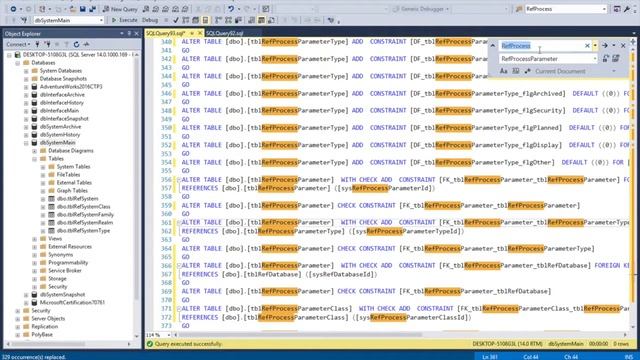Screen dimensions: 640x360
Task: Click the Disconnect plug icon
Action: [48, 44]
